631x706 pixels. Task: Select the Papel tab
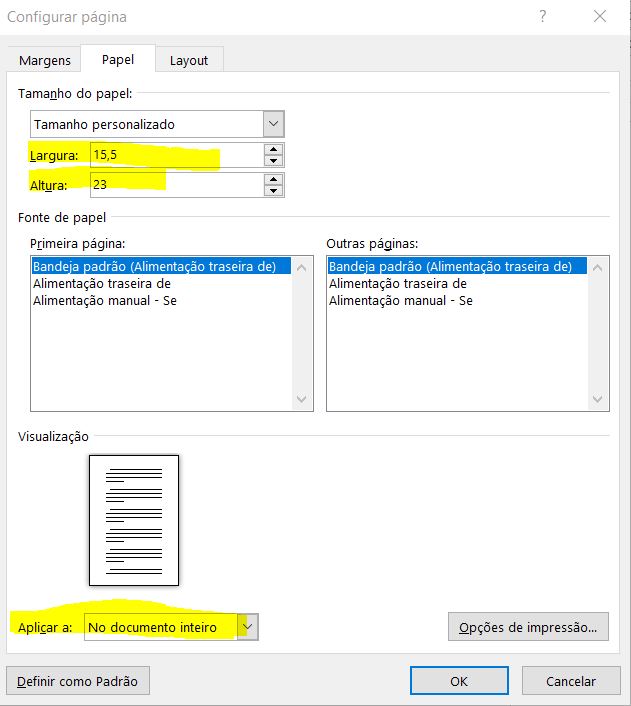pos(118,59)
